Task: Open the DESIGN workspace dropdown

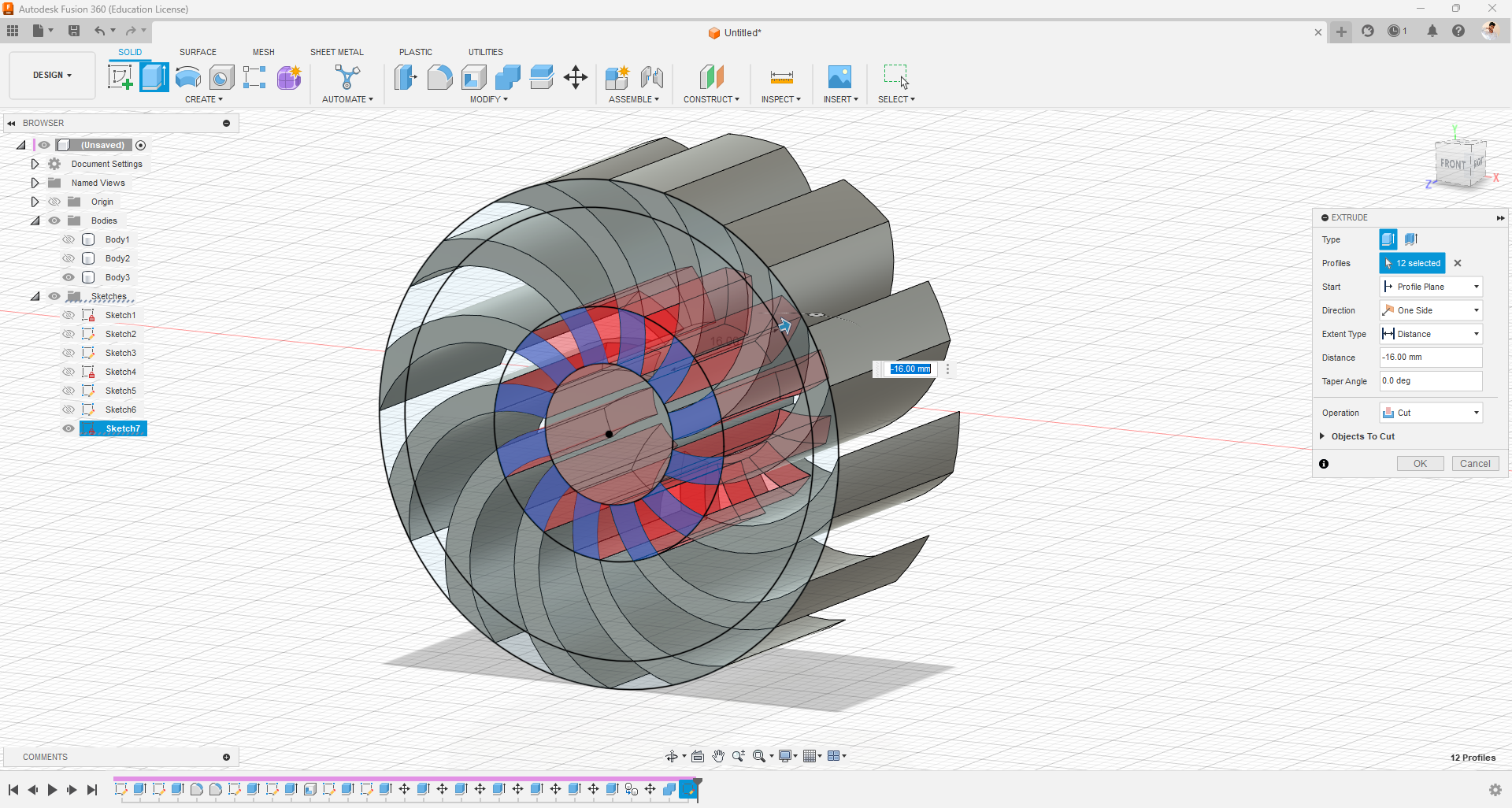Action: (52, 76)
